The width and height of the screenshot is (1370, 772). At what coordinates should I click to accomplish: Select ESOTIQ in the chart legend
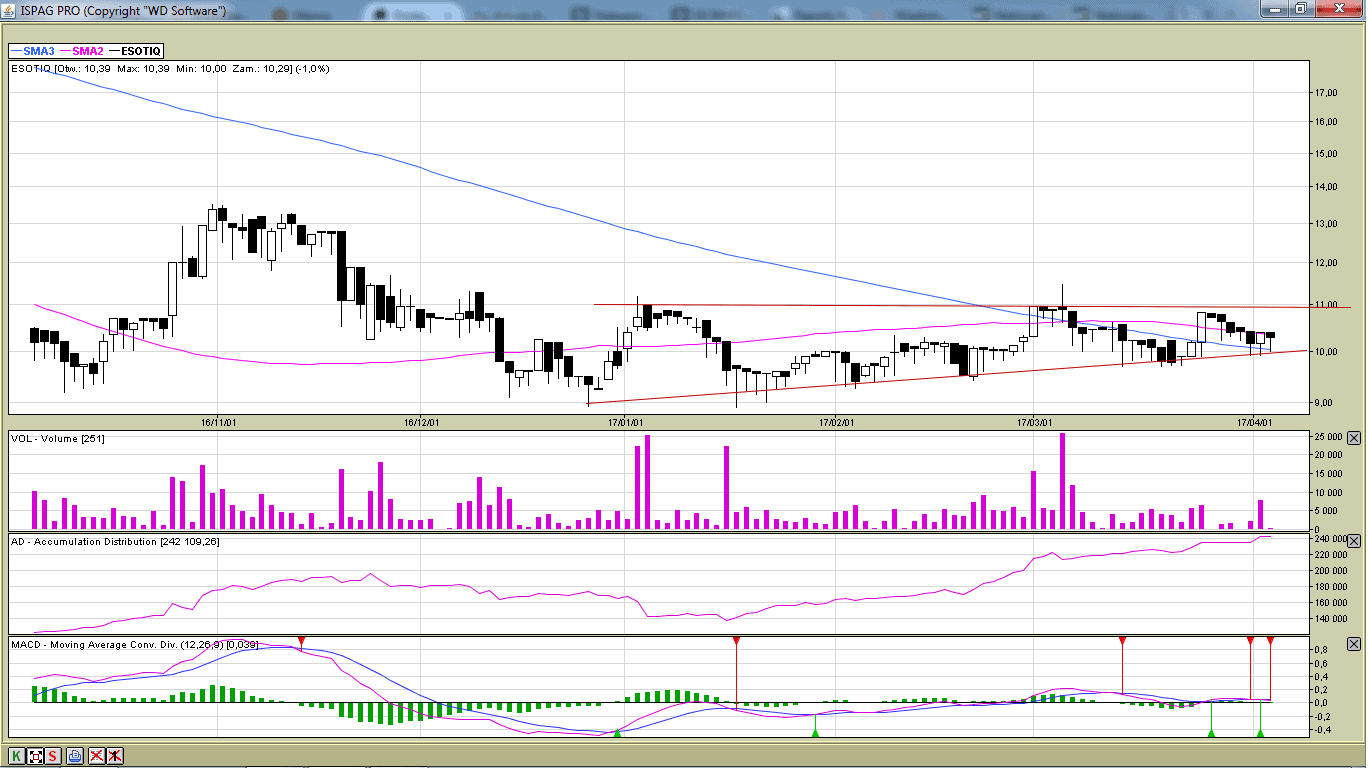click(135, 51)
